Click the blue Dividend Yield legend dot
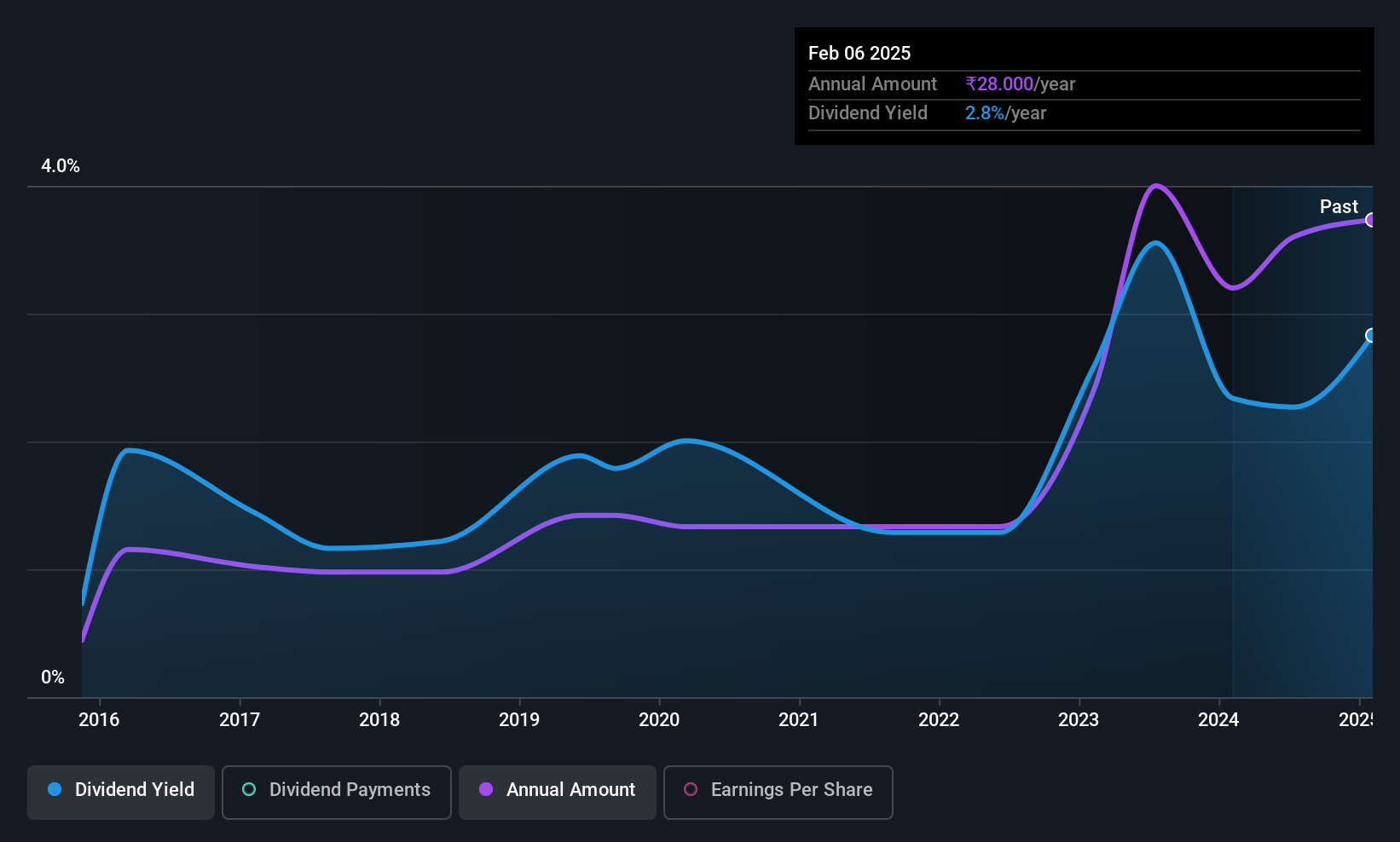Image resolution: width=1400 pixels, height=842 pixels. click(55, 789)
